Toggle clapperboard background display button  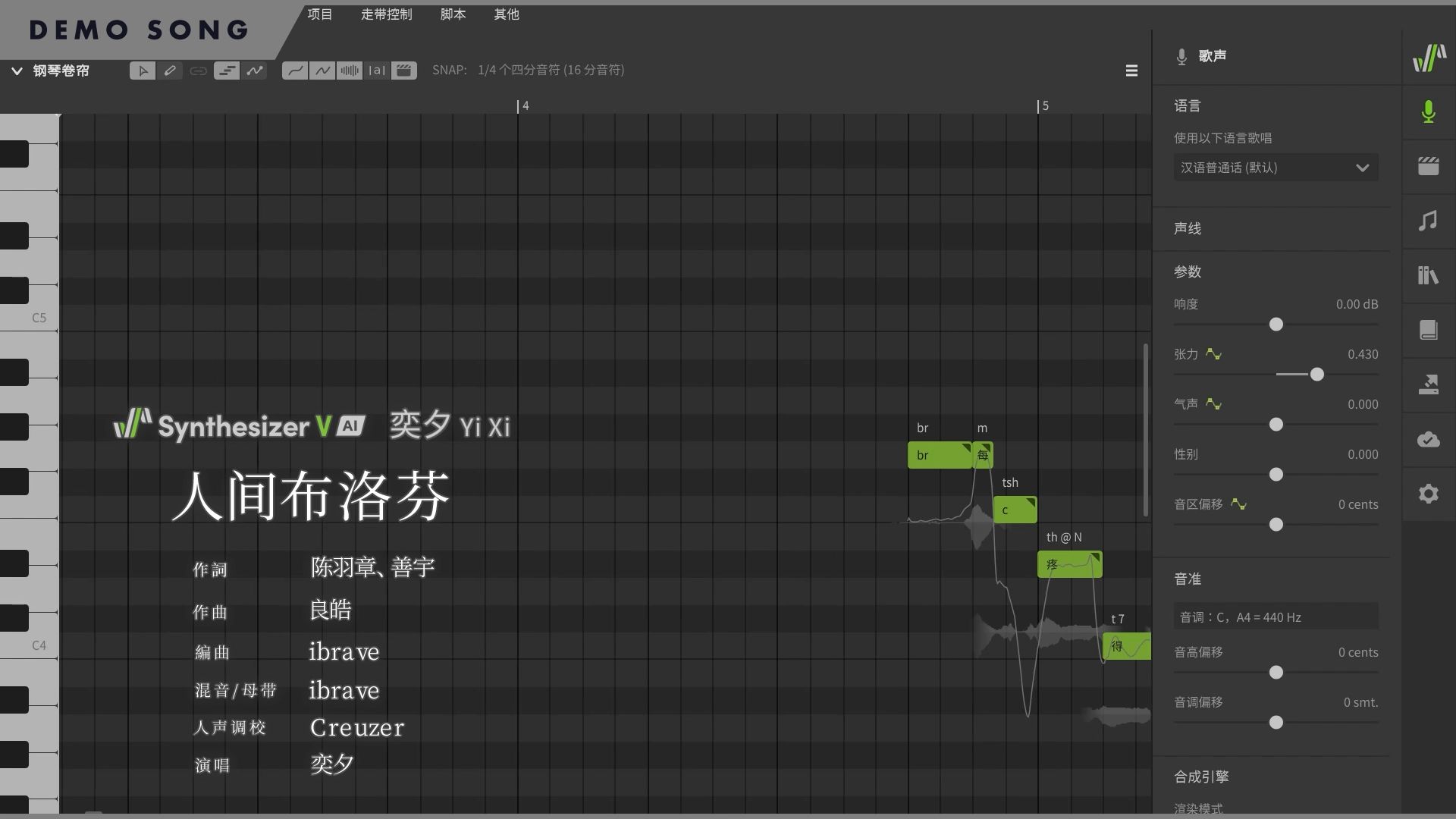tap(404, 71)
